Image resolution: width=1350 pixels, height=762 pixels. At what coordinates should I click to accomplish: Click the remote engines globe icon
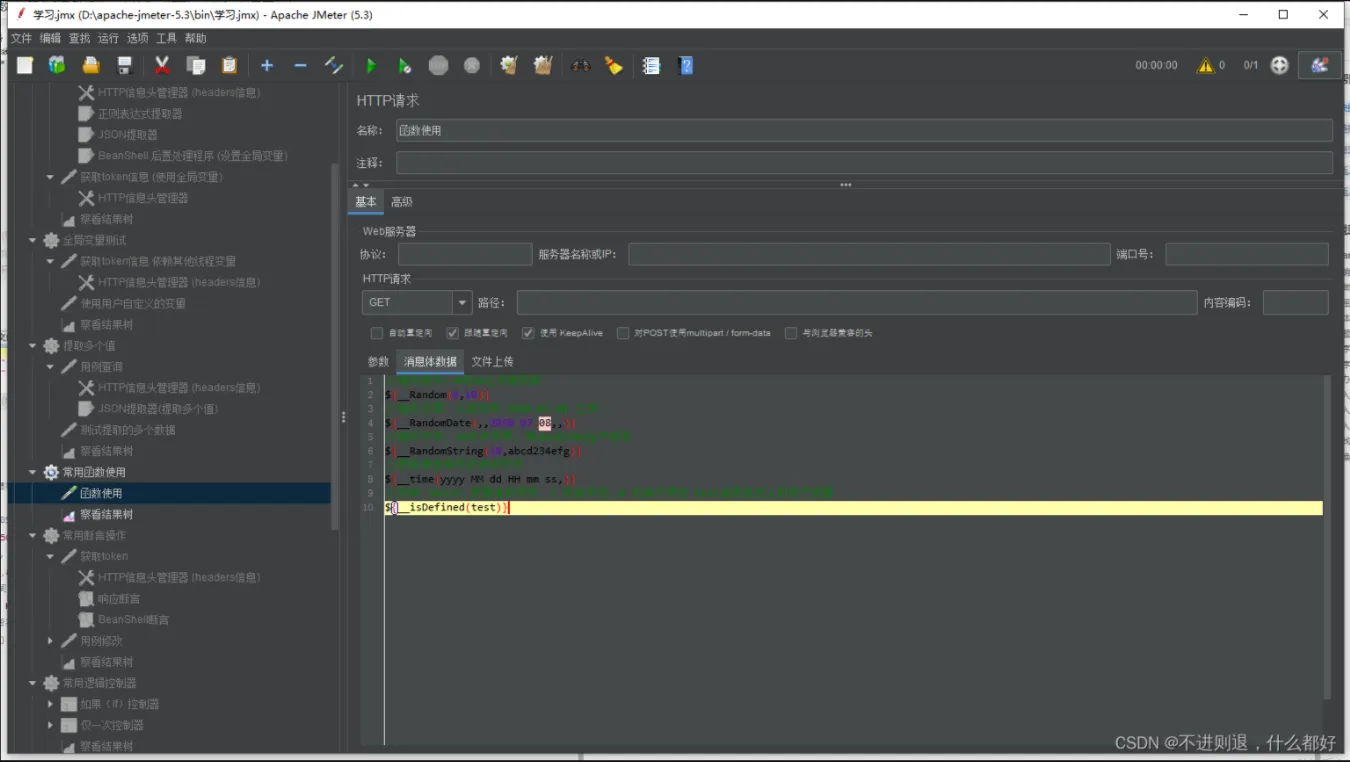coord(1279,65)
